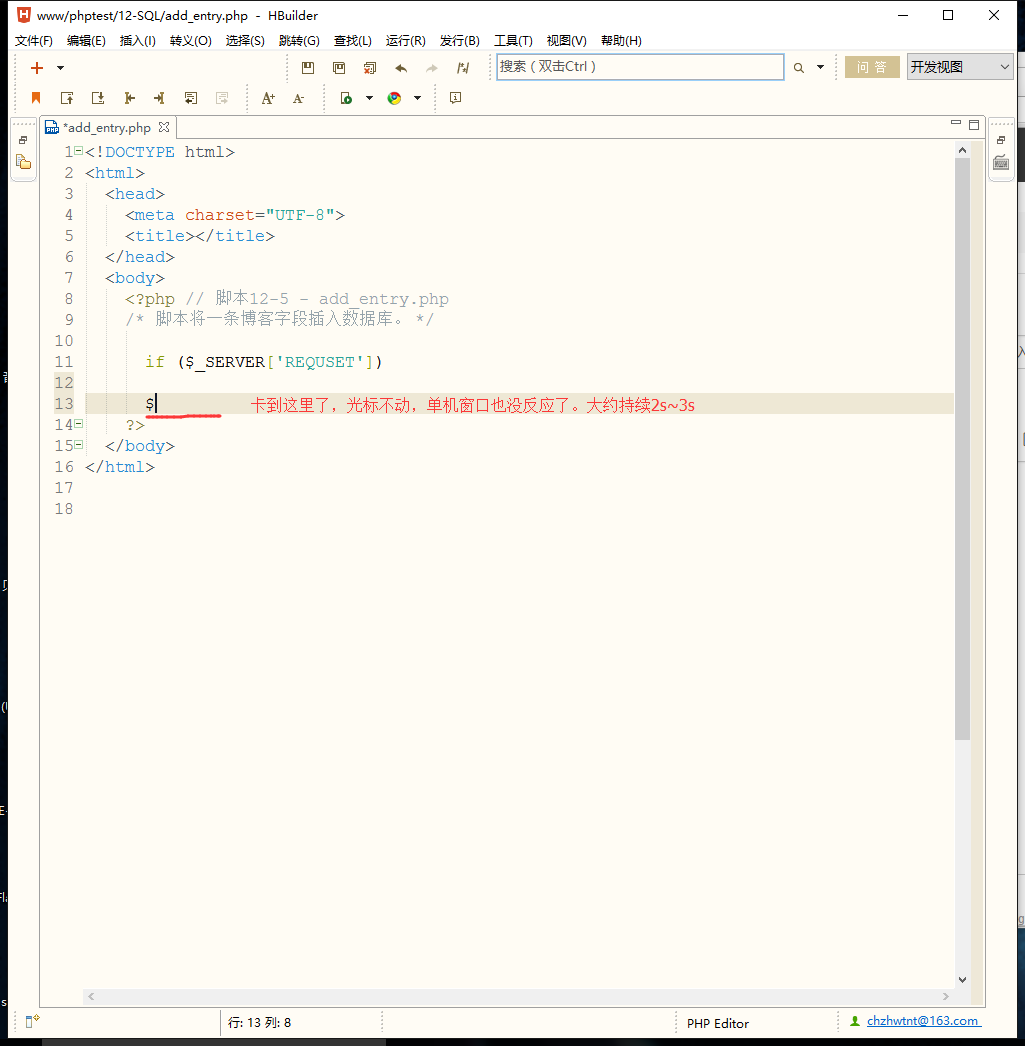This screenshot has height=1046, width=1025.
Task: Click the orange bookmark toolbar icon
Action: tap(36, 98)
